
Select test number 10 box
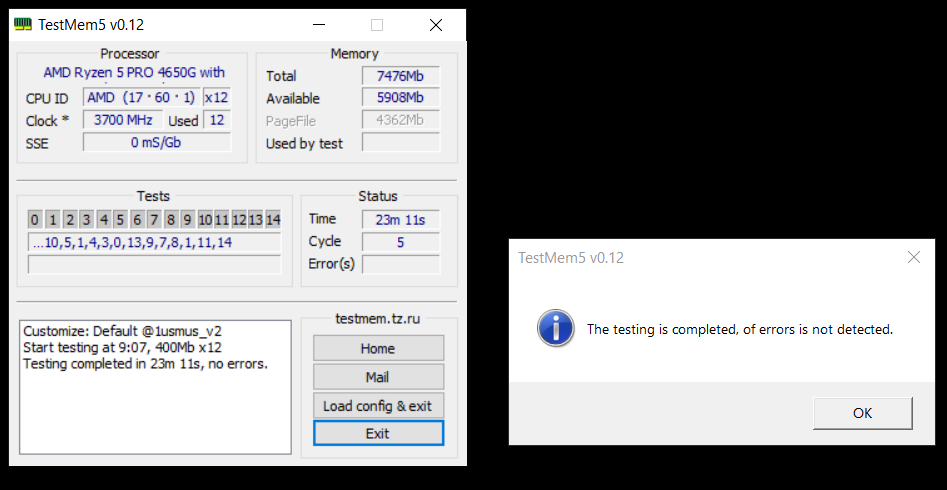pos(205,219)
